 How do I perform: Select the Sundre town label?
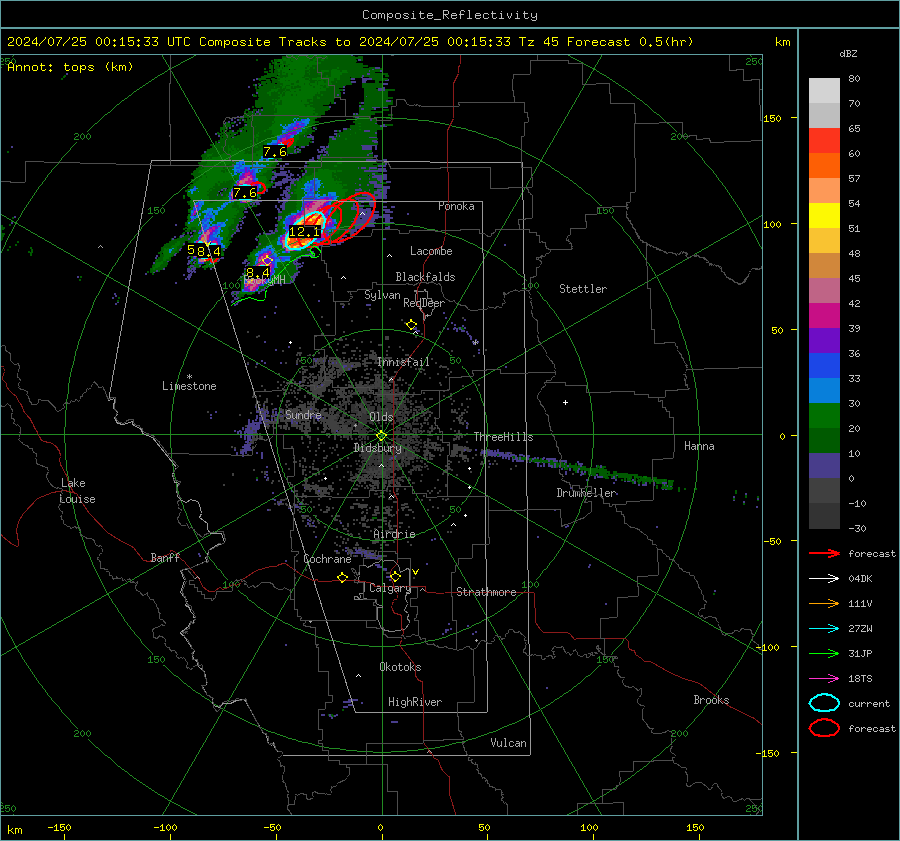(x=303, y=414)
